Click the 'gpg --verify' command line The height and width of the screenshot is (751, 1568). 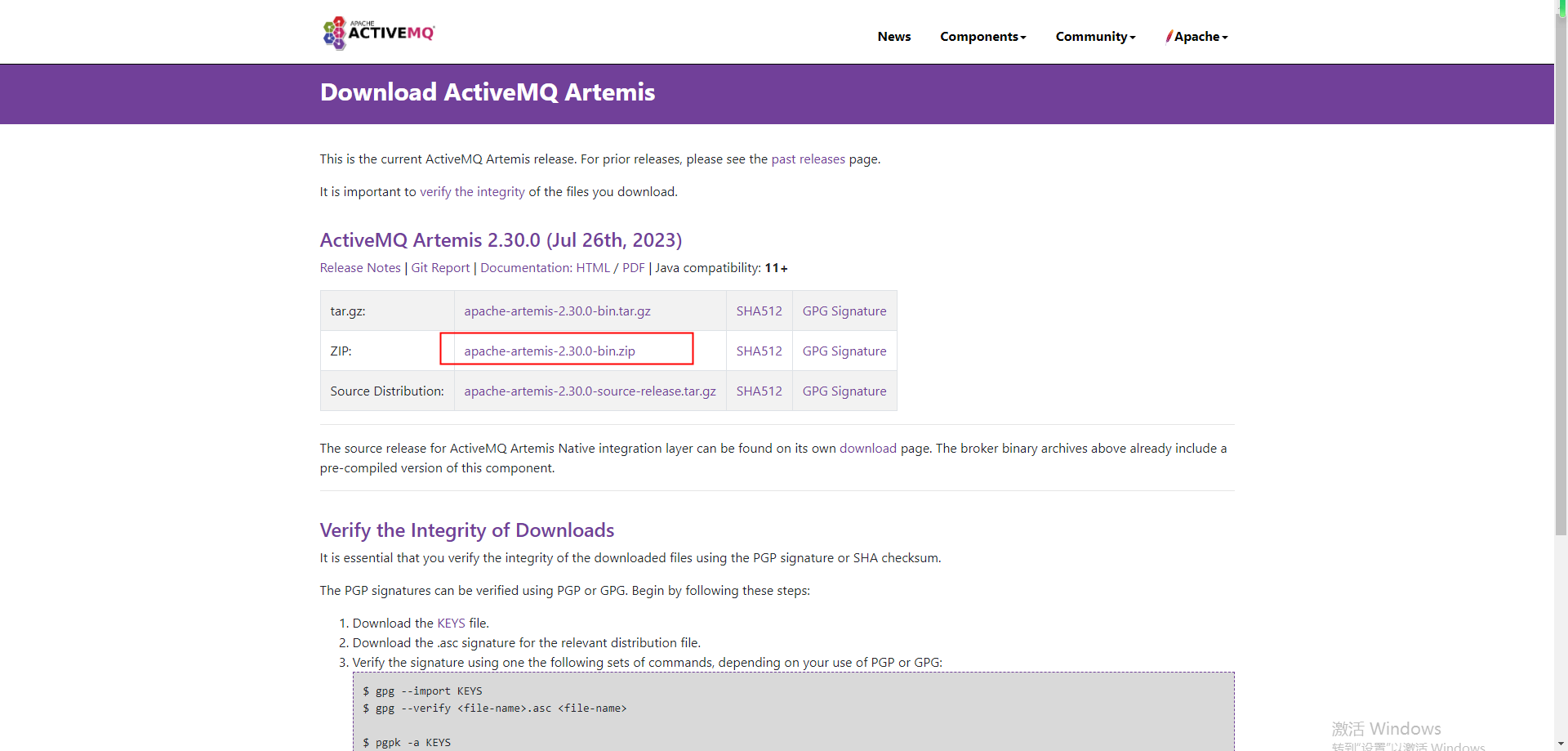(495, 709)
